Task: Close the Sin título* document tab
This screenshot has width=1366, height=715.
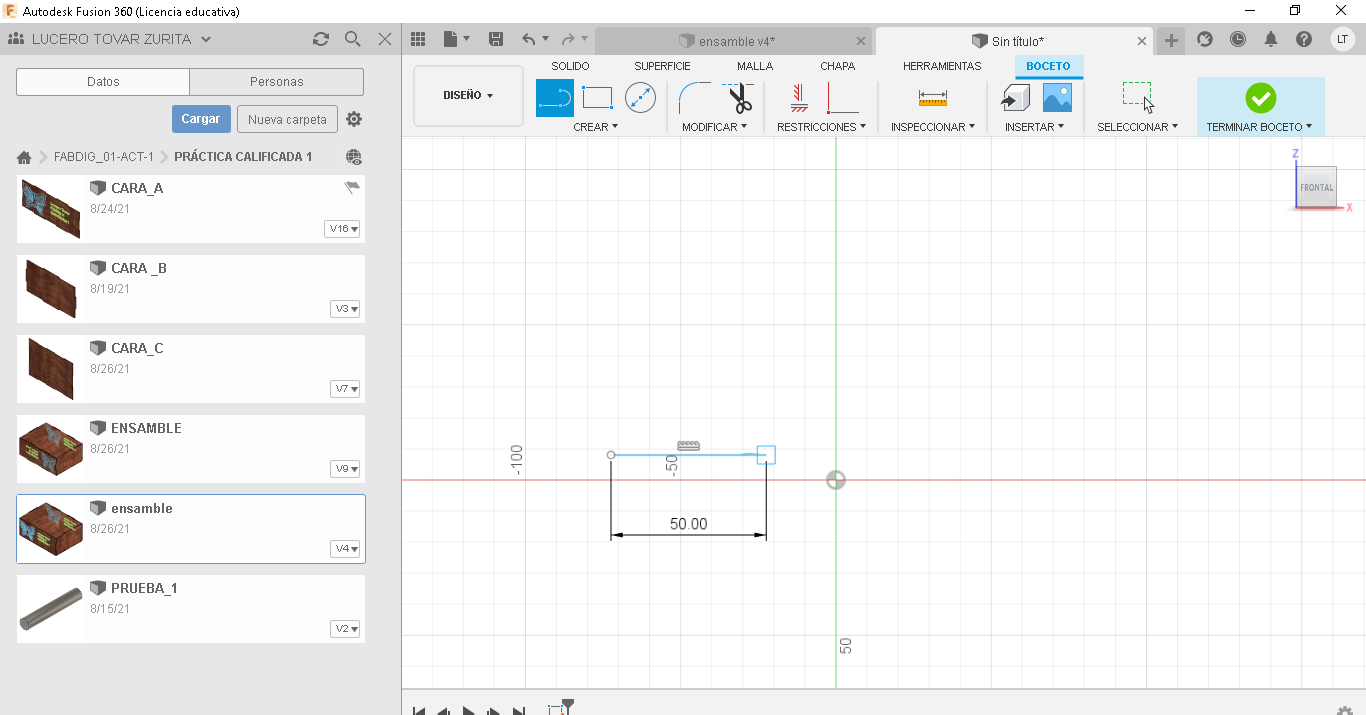Action: tap(1142, 41)
